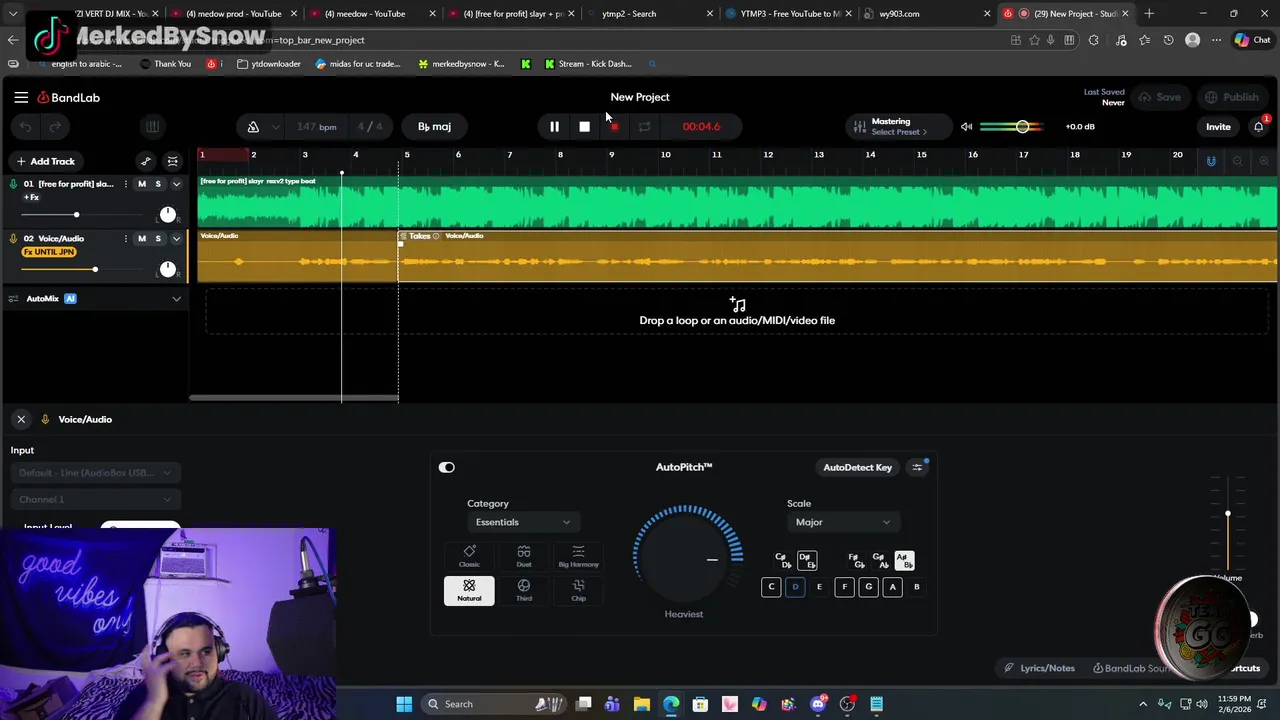Select the Classic AutoPitch preset
The width and height of the screenshot is (1280, 720).
tap(469, 557)
